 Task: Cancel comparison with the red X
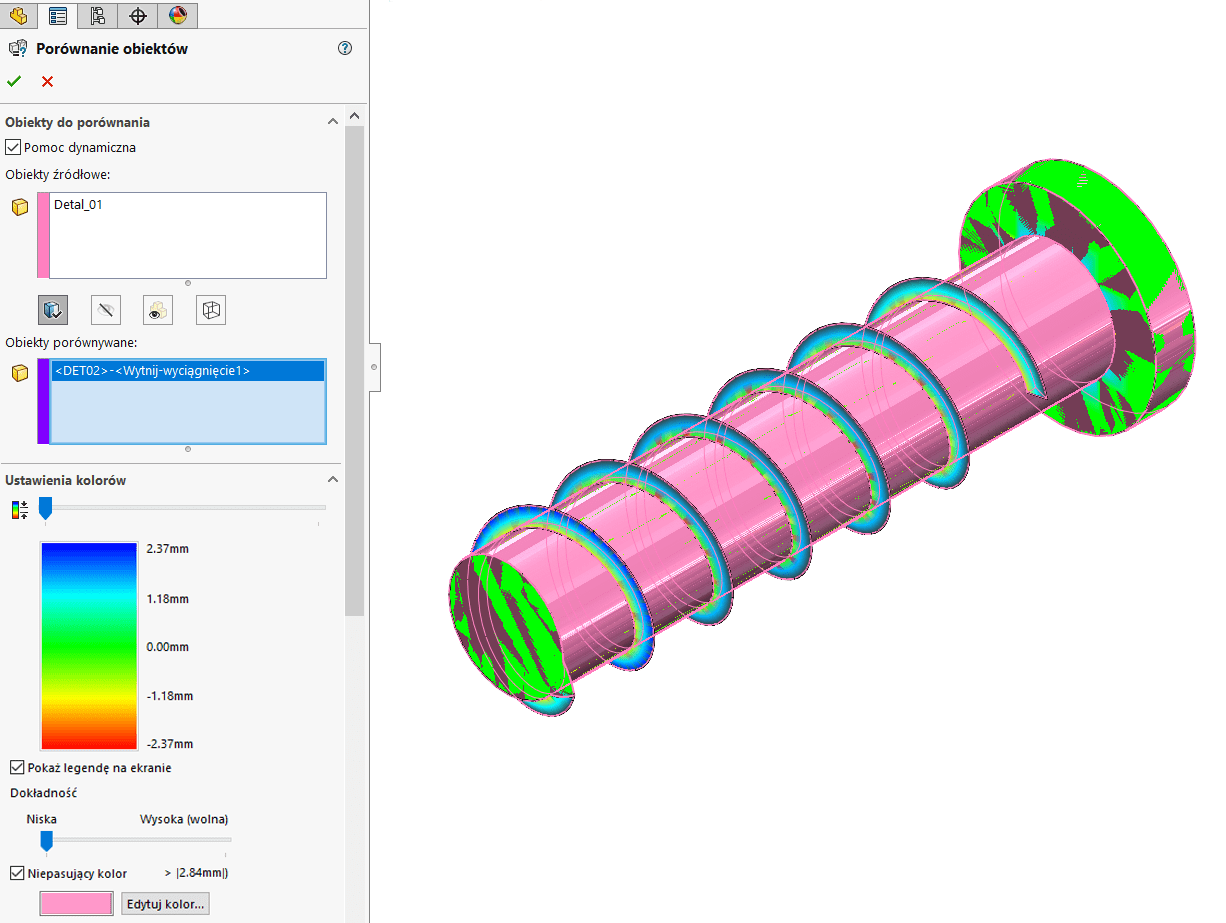47,81
